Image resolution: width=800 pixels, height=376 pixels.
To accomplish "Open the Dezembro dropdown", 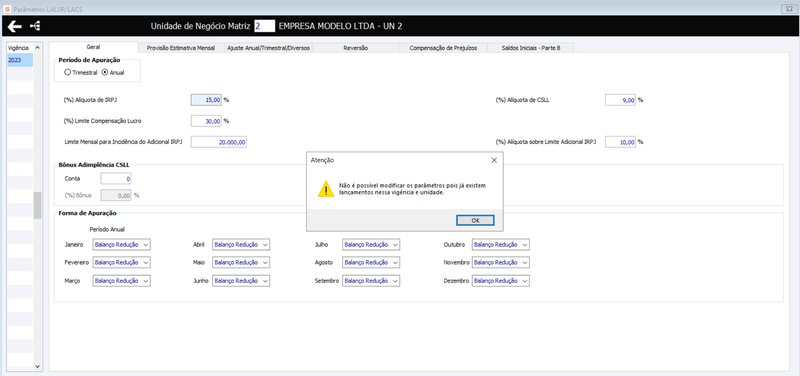I will [x=501, y=281].
